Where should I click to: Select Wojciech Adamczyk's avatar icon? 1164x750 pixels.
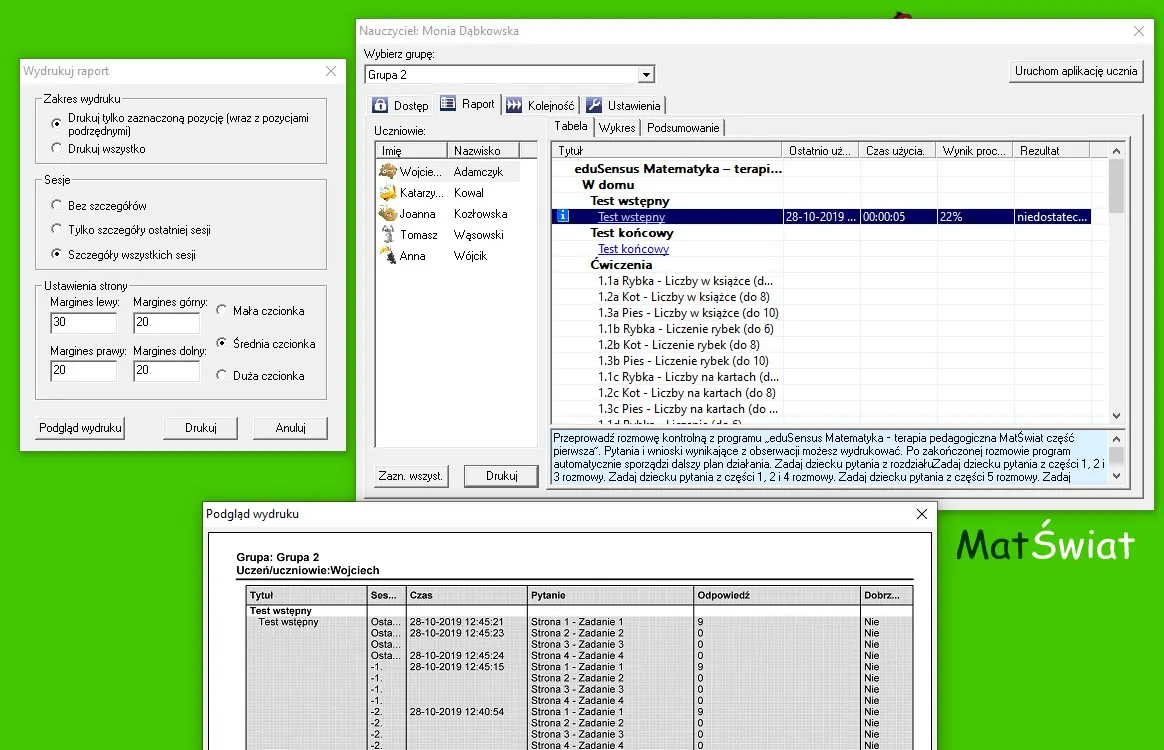[x=388, y=171]
